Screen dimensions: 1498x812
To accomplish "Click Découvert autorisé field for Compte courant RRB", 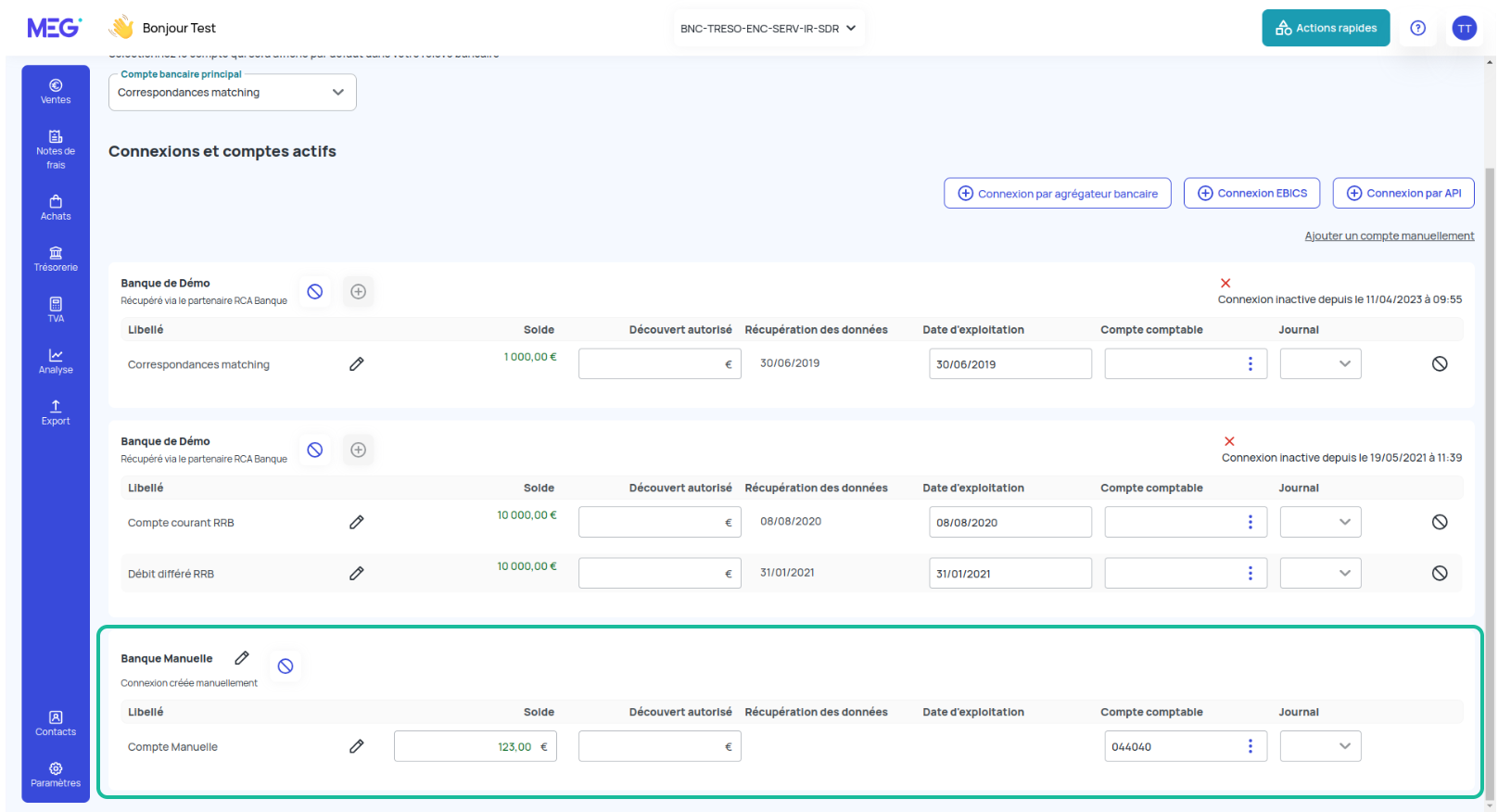I will (x=660, y=522).
